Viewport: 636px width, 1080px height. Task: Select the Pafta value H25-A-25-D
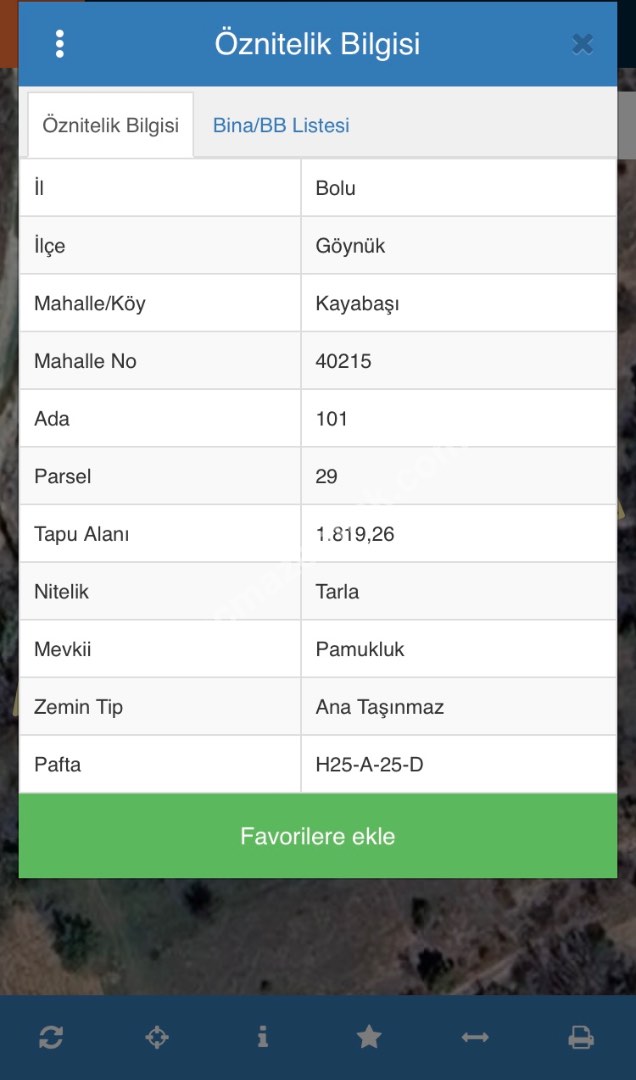tap(369, 765)
